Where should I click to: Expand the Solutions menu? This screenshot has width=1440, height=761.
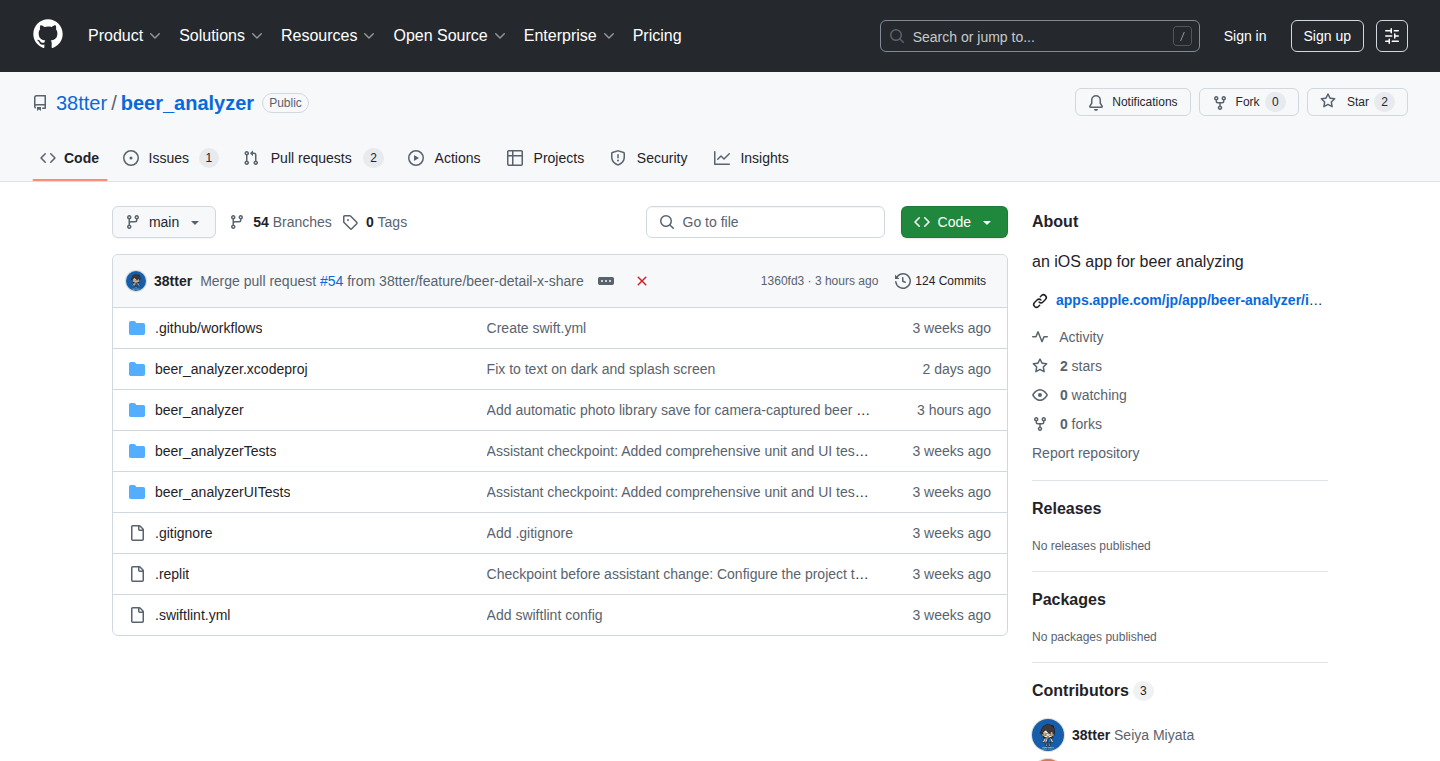(x=221, y=36)
